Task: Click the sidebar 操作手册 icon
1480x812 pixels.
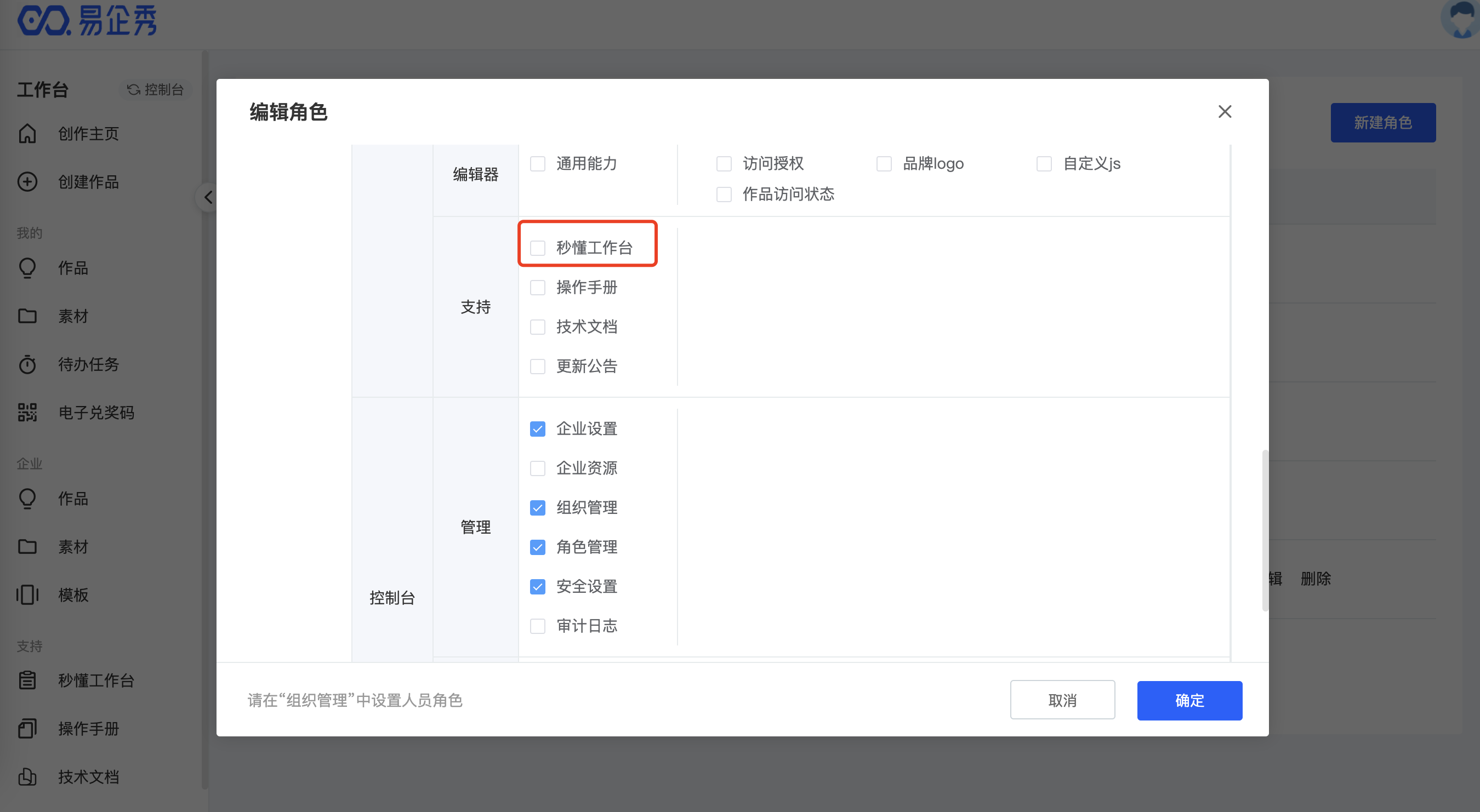Action: (x=27, y=728)
